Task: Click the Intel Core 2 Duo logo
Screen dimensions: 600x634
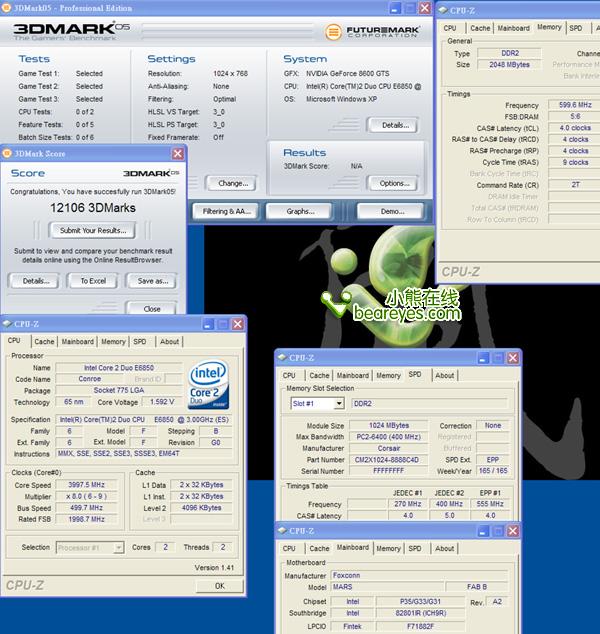Action: coord(209,384)
